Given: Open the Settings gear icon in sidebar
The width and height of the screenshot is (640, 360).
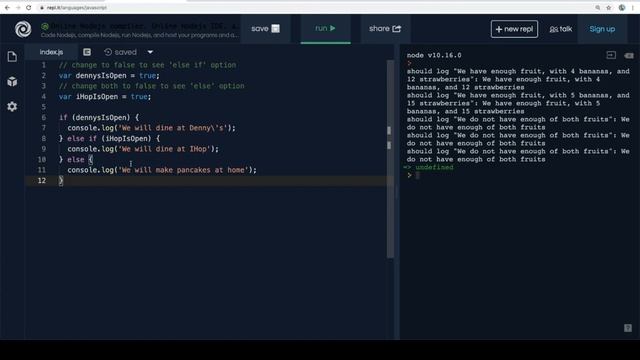Looking at the screenshot, I should [12, 107].
